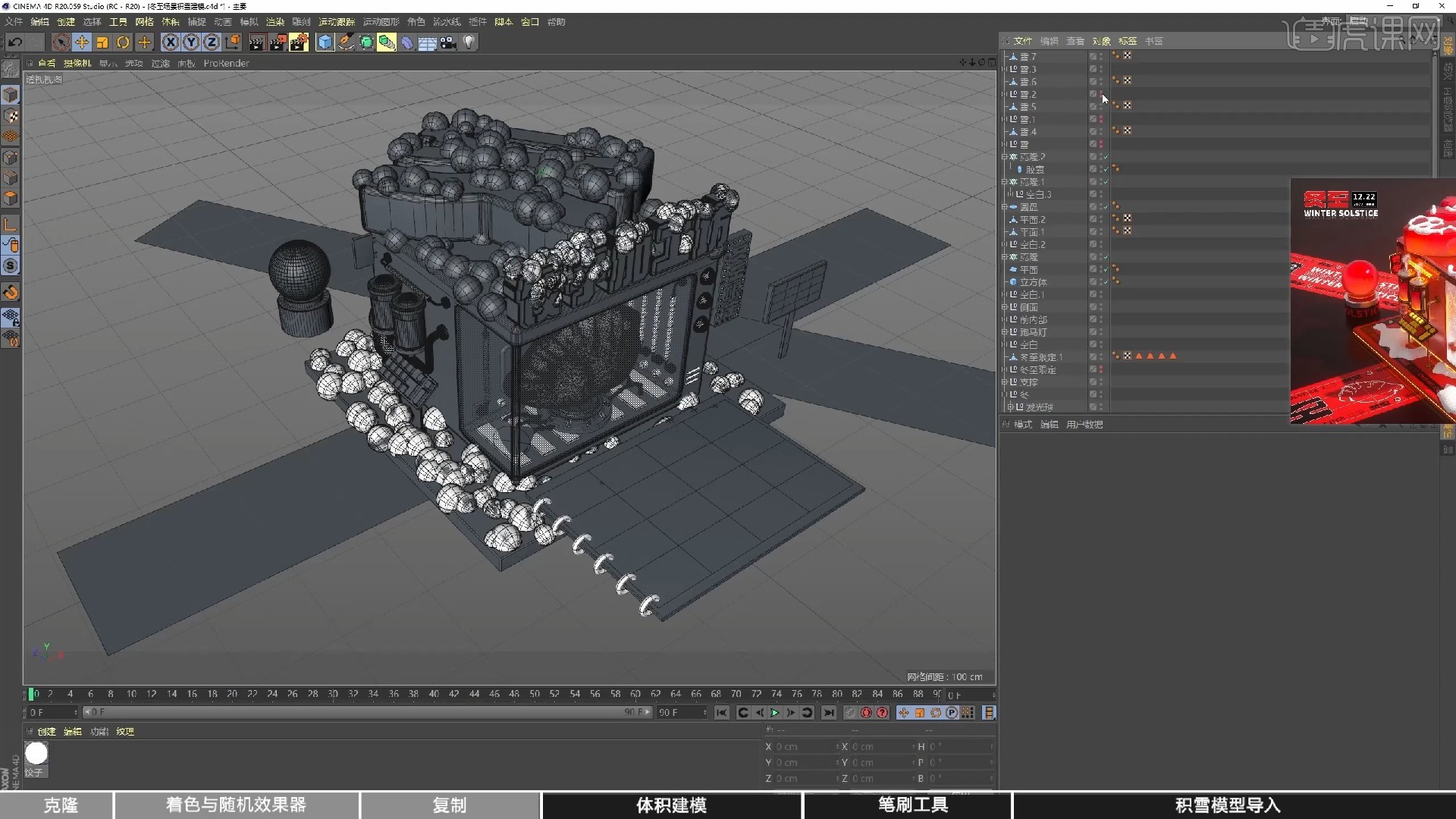Expand the 侧面 null group
Viewport: 1456px width, 819px height.
(x=1005, y=307)
